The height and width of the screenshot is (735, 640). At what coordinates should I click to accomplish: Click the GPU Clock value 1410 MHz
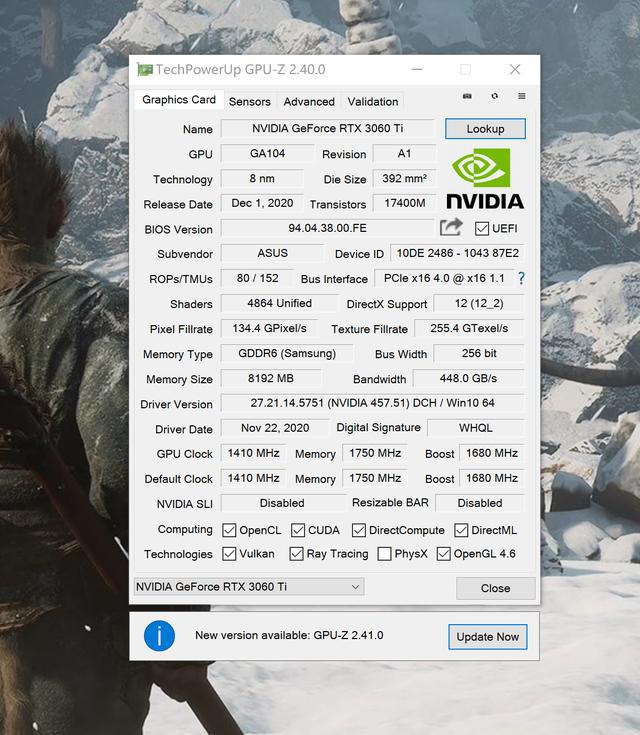click(253, 453)
